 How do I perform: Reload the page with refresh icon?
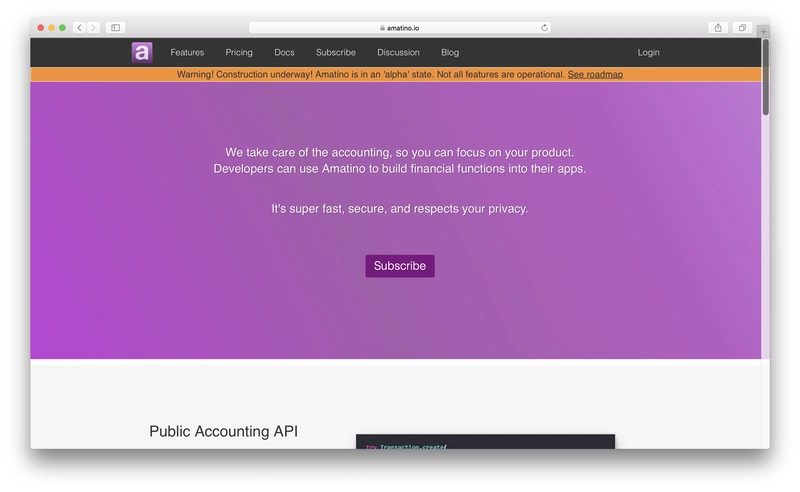tap(544, 28)
